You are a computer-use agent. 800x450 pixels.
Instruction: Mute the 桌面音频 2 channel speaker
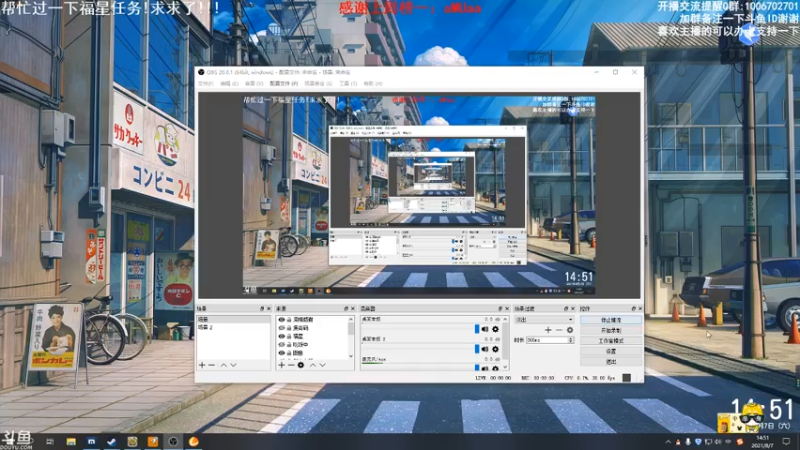[x=485, y=349]
